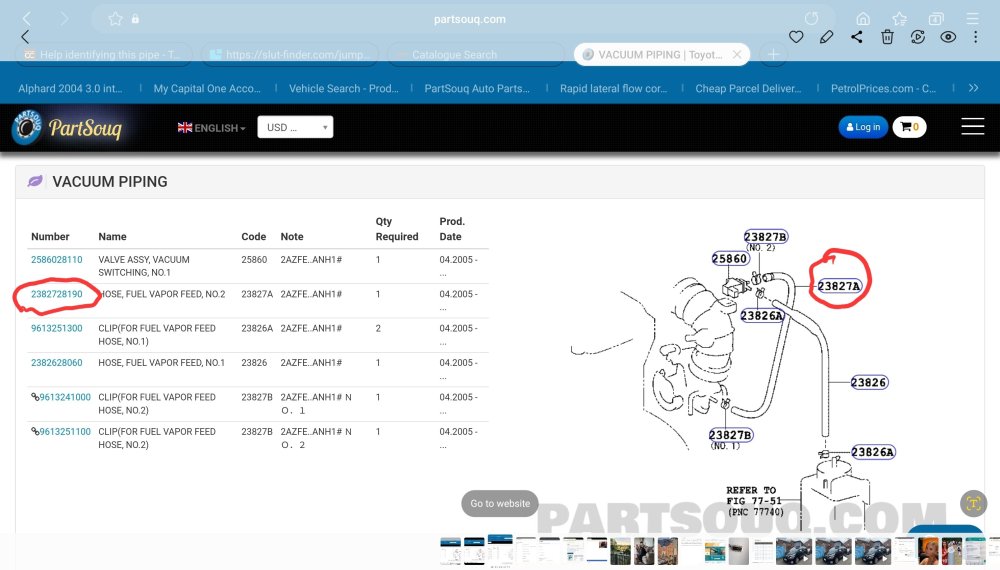Click the Number column header
Screen dimensions: 1000x570
point(50,237)
